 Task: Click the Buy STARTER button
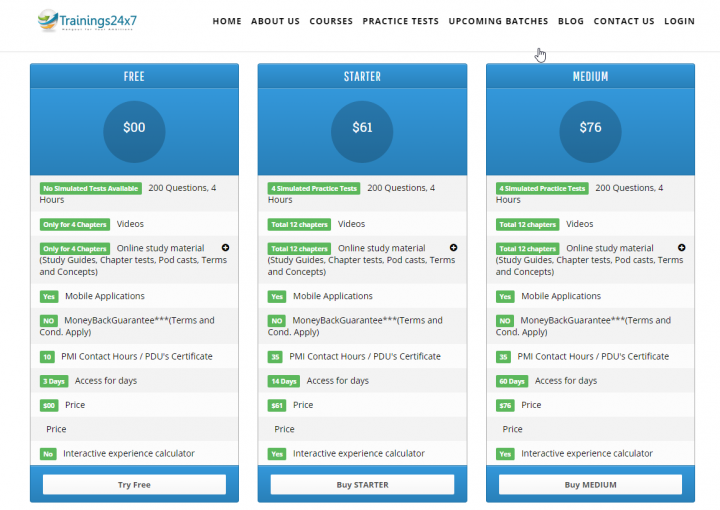[362, 485]
